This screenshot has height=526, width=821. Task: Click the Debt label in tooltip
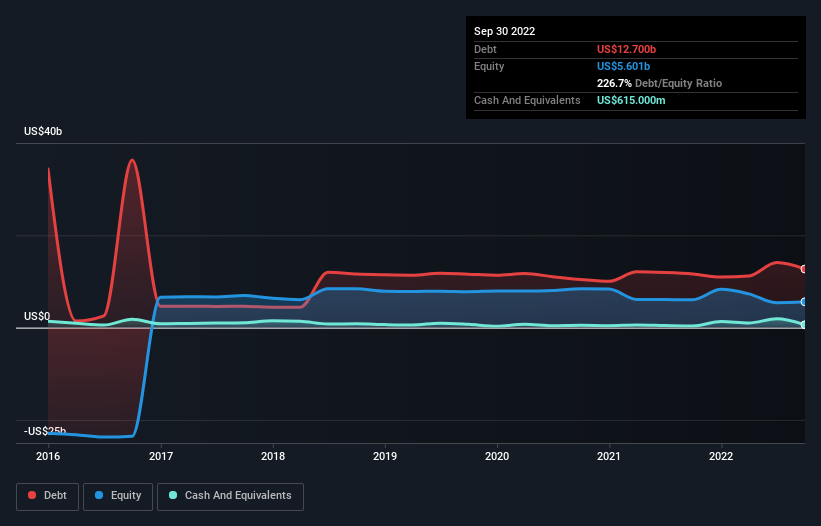(x=485, y=49)
